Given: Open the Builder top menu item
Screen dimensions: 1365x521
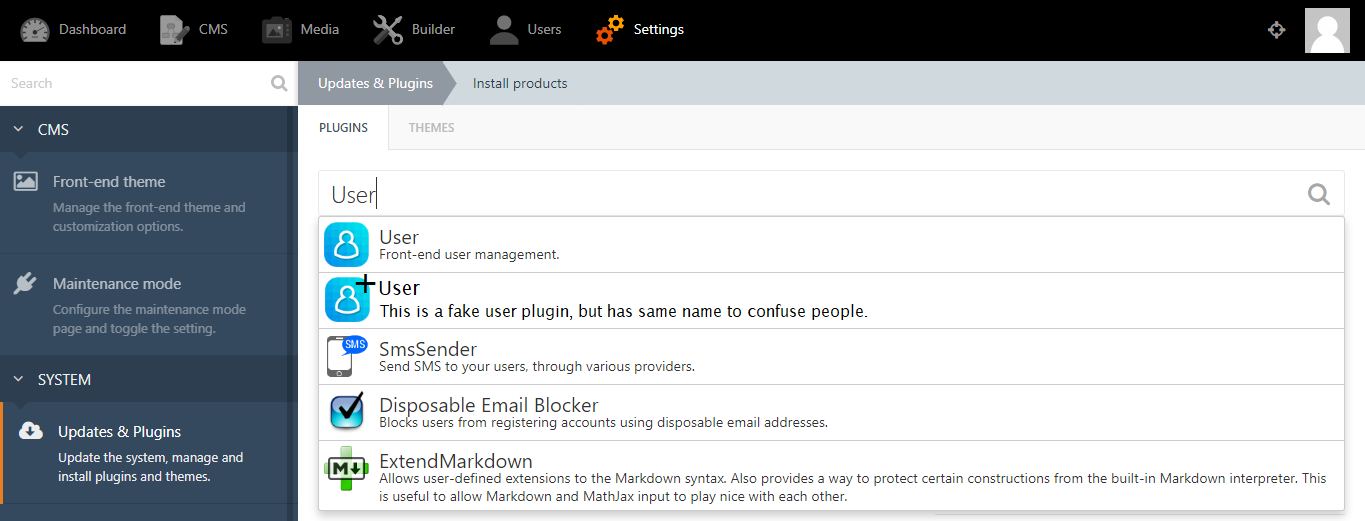Looking at the screenshot, I should (x=414, y=30).
